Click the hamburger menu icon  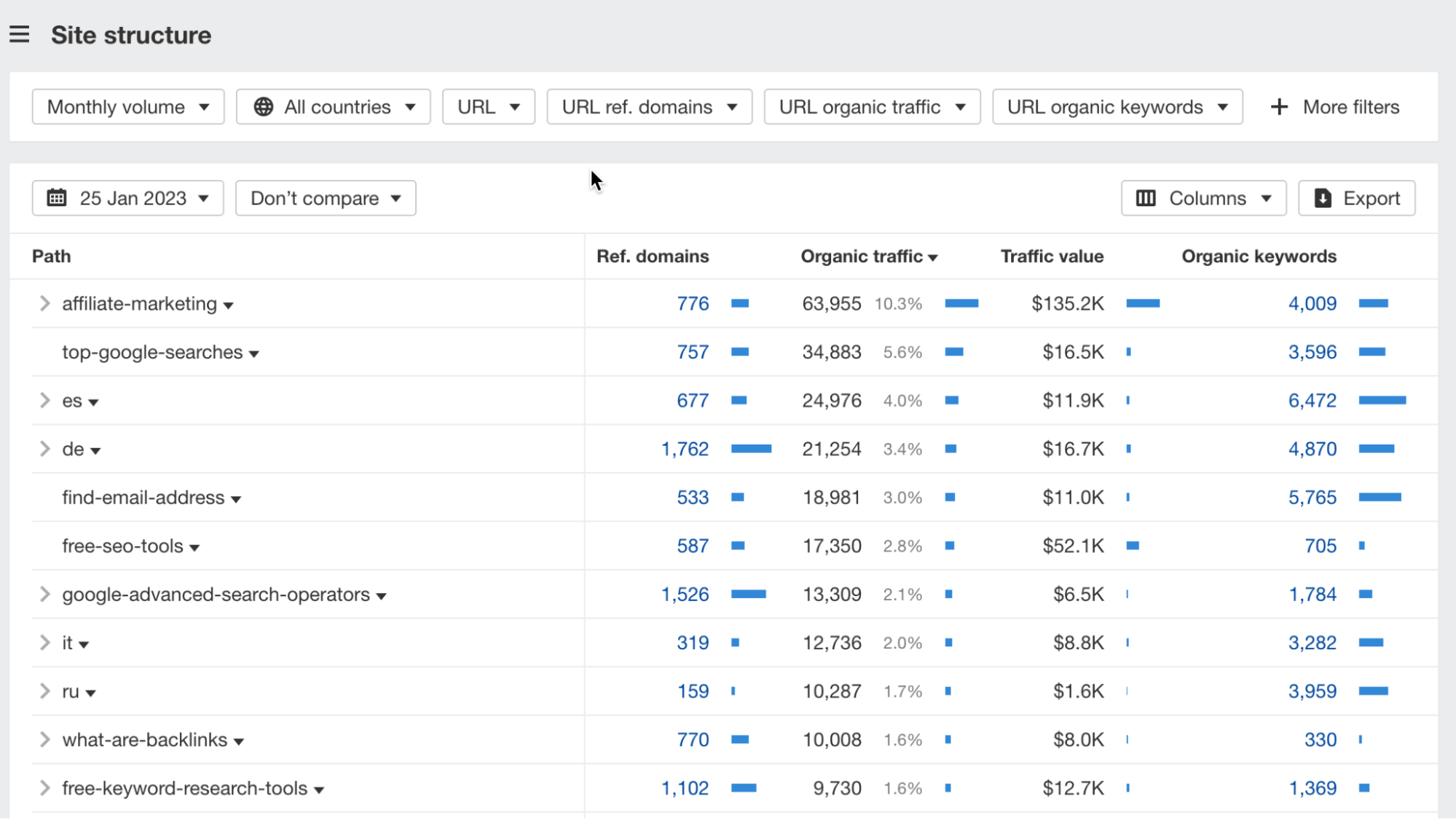(19, 34)
